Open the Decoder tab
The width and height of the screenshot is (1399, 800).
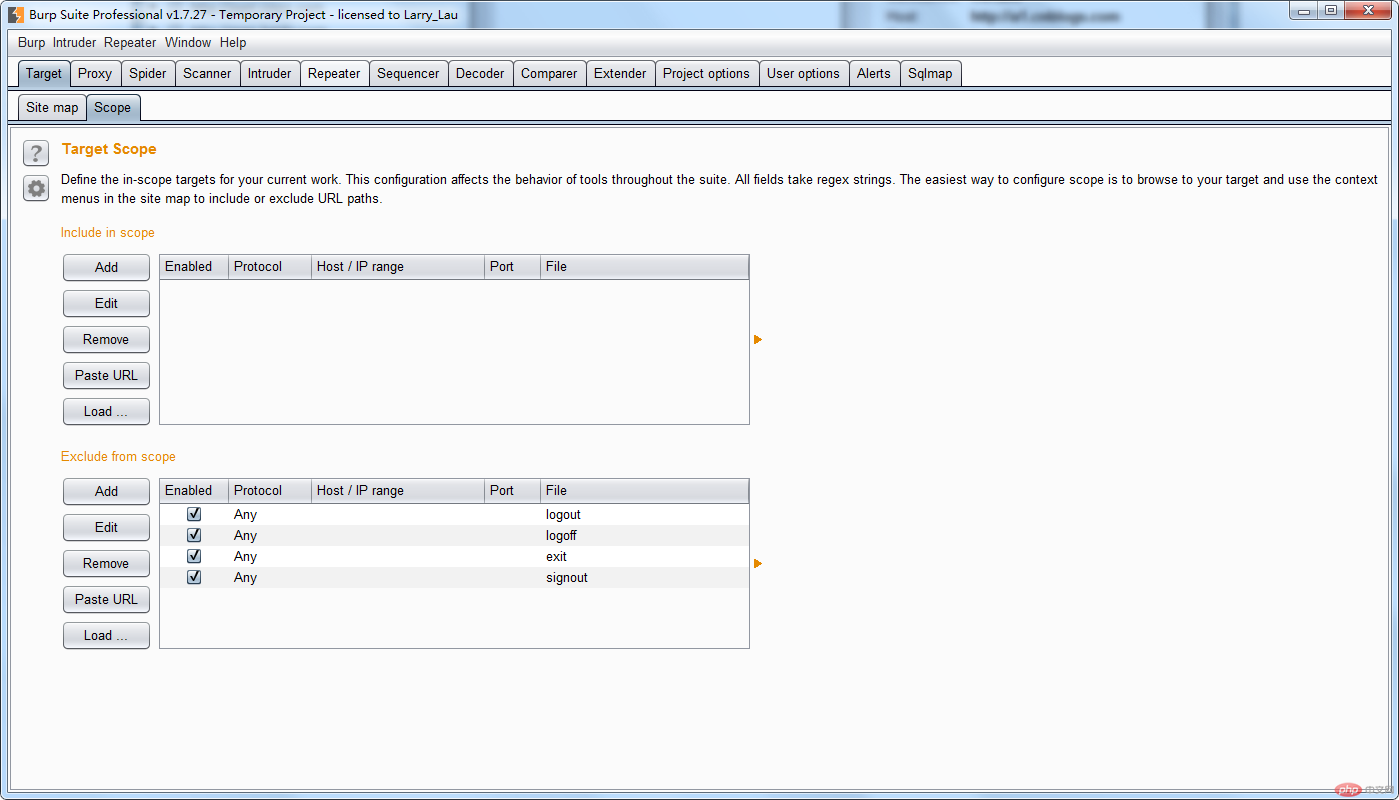480,74
